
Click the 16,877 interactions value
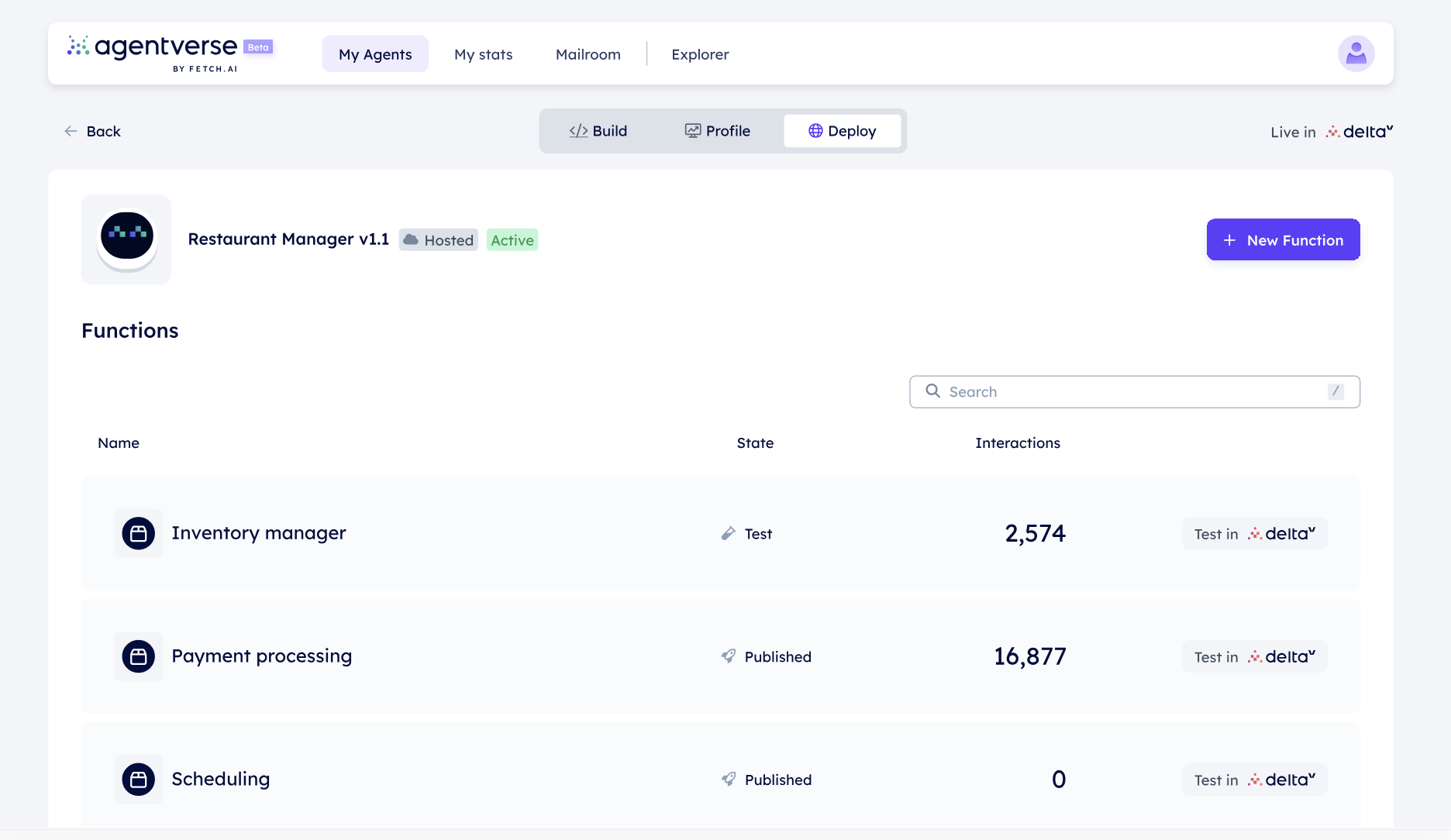[x=1030, y=656]
